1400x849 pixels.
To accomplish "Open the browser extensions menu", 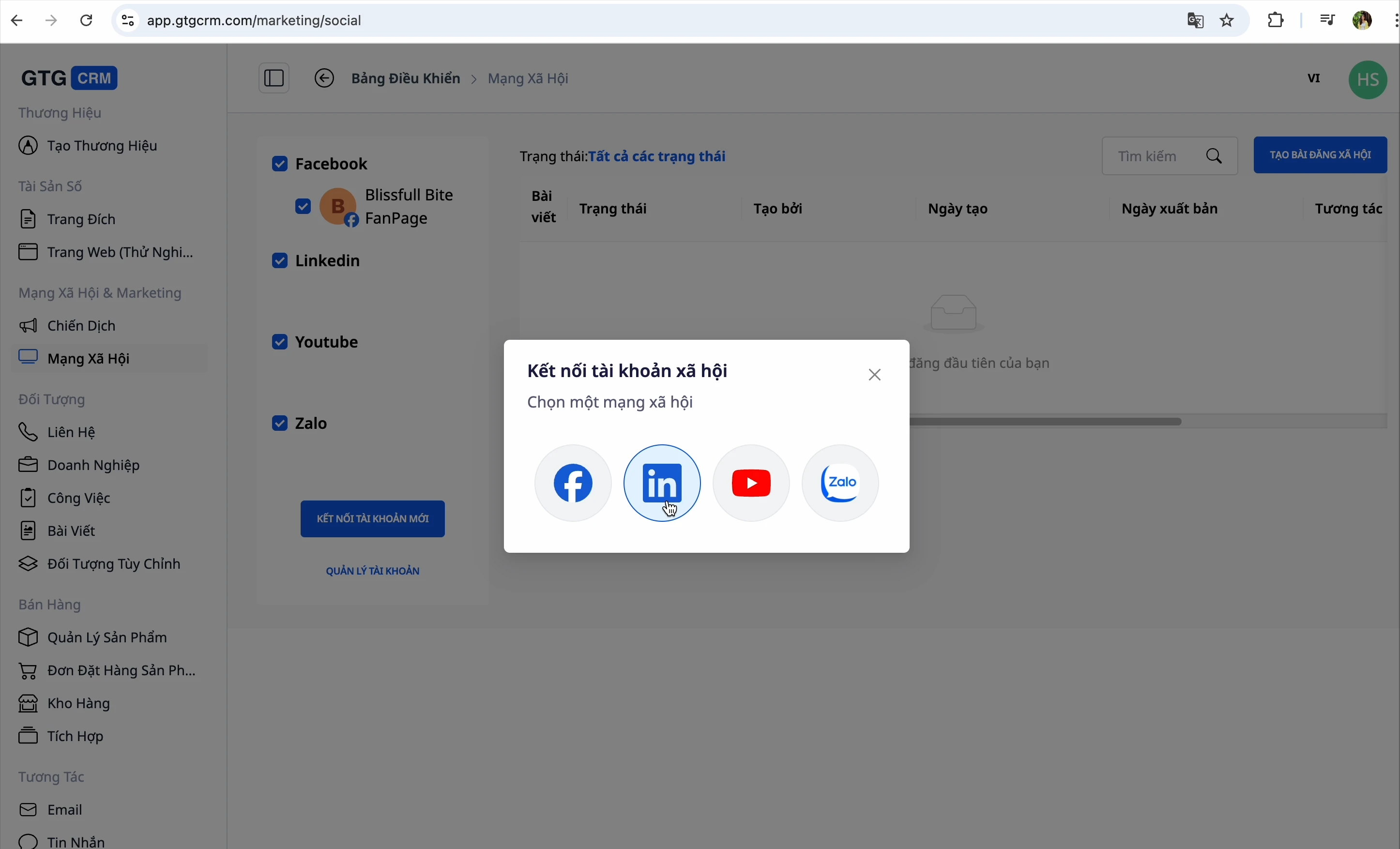I will coord(1275,20).
